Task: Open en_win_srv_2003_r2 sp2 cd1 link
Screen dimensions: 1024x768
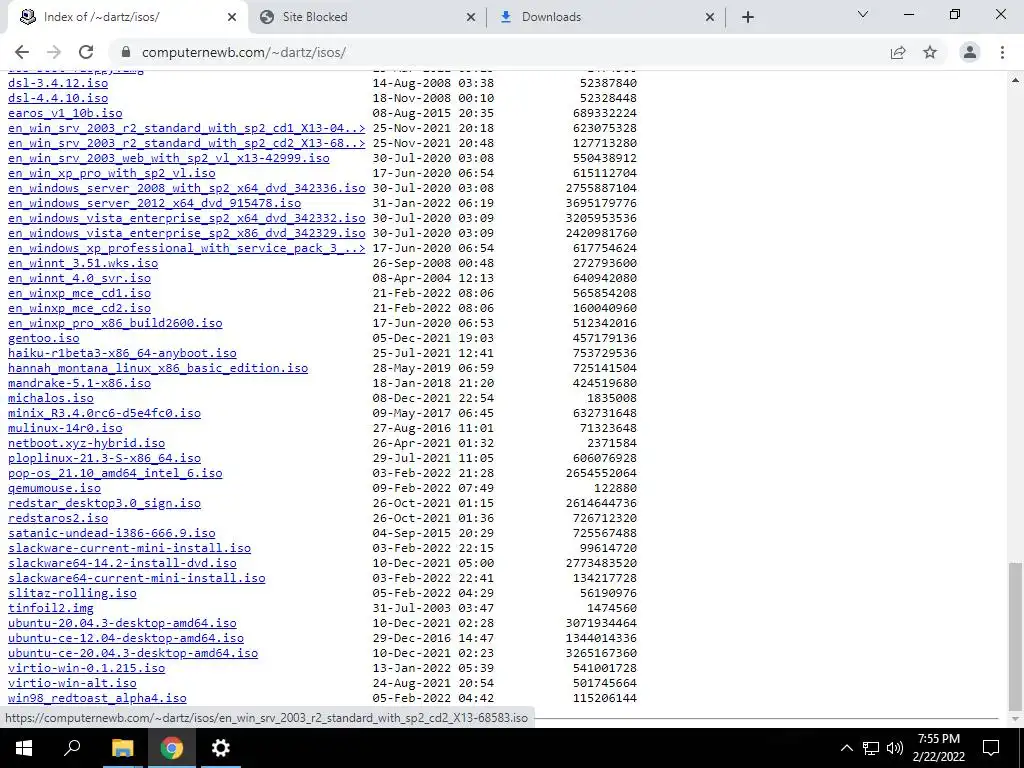Action: 187,128
